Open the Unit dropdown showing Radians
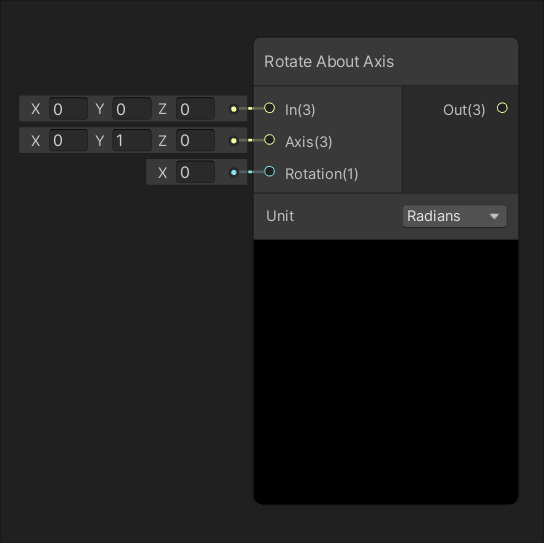The image size is (544, 543). (454, 216)
